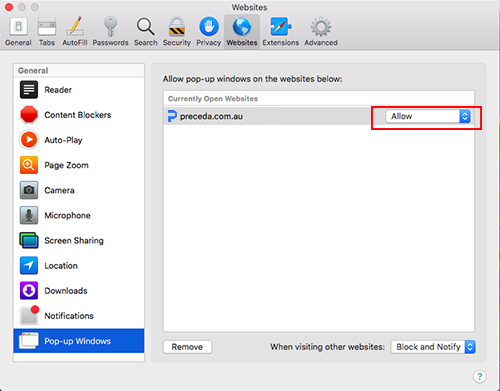Click the Pop-up Windows label
500x391 pixels.
coord(78,341)
